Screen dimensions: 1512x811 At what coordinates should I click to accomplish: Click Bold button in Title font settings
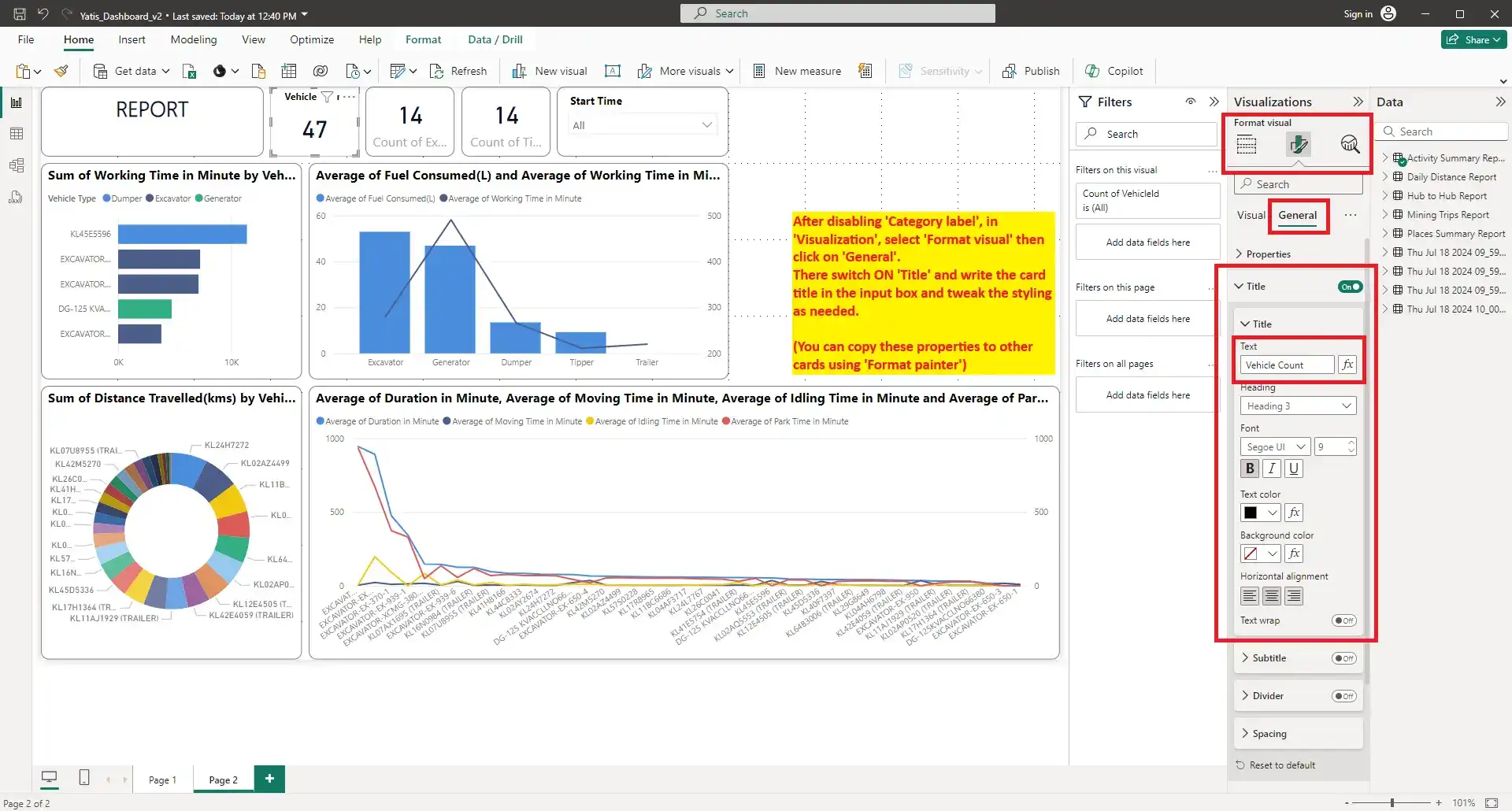click(1250, 468)
